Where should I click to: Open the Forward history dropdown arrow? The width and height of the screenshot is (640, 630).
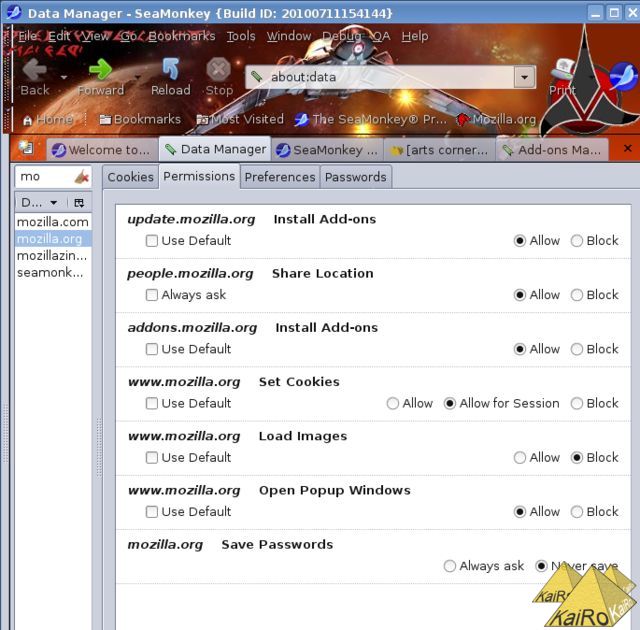[138, 76]
